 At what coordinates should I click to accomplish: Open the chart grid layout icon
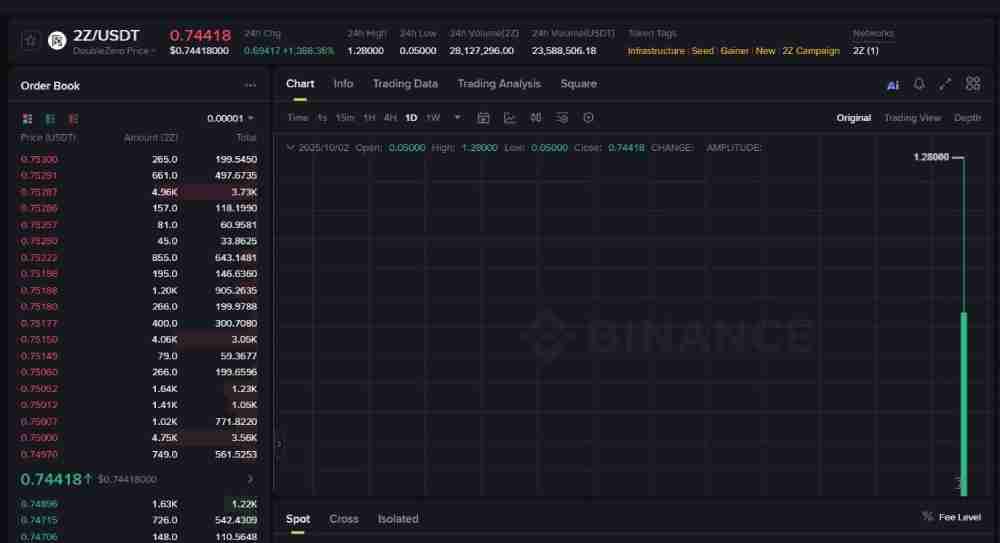coord(972,84)
